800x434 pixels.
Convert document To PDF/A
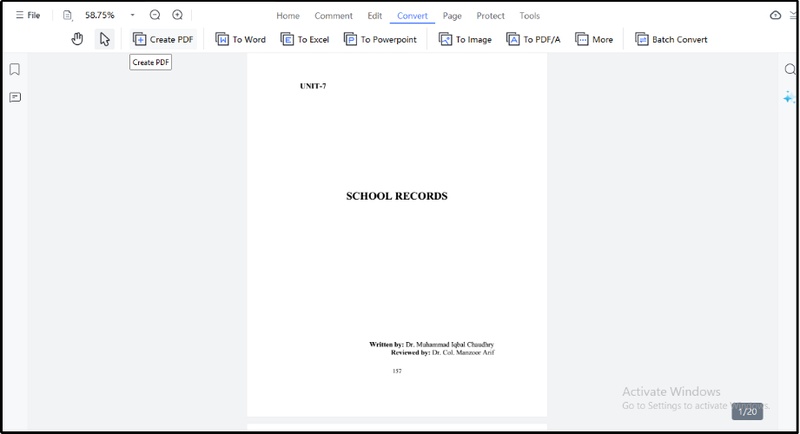coord(533,39)
